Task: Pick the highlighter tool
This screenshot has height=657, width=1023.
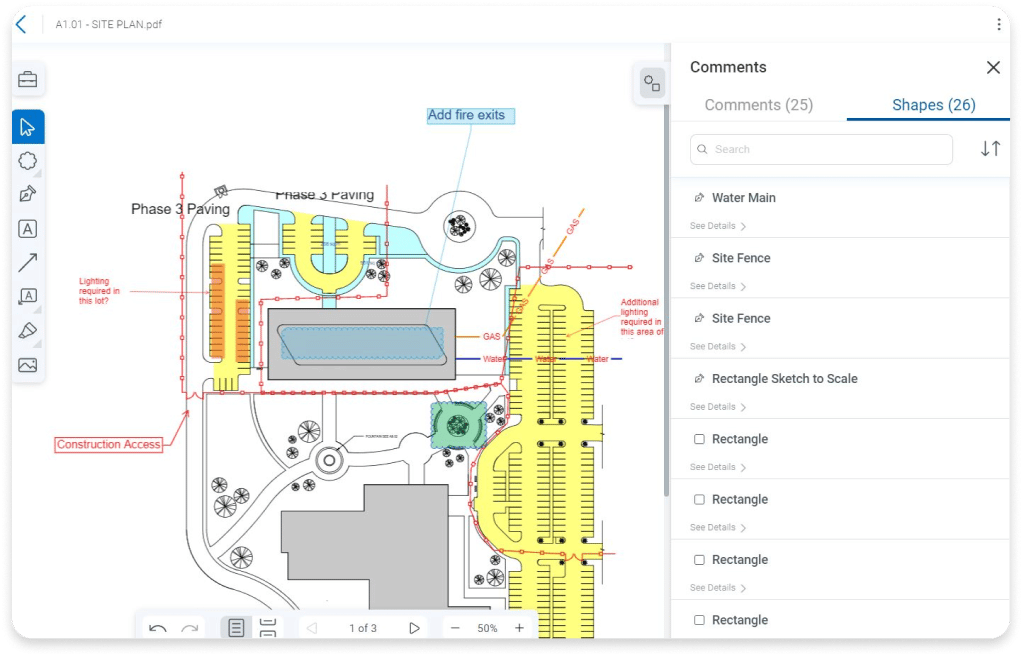Action: pos(28,331)
